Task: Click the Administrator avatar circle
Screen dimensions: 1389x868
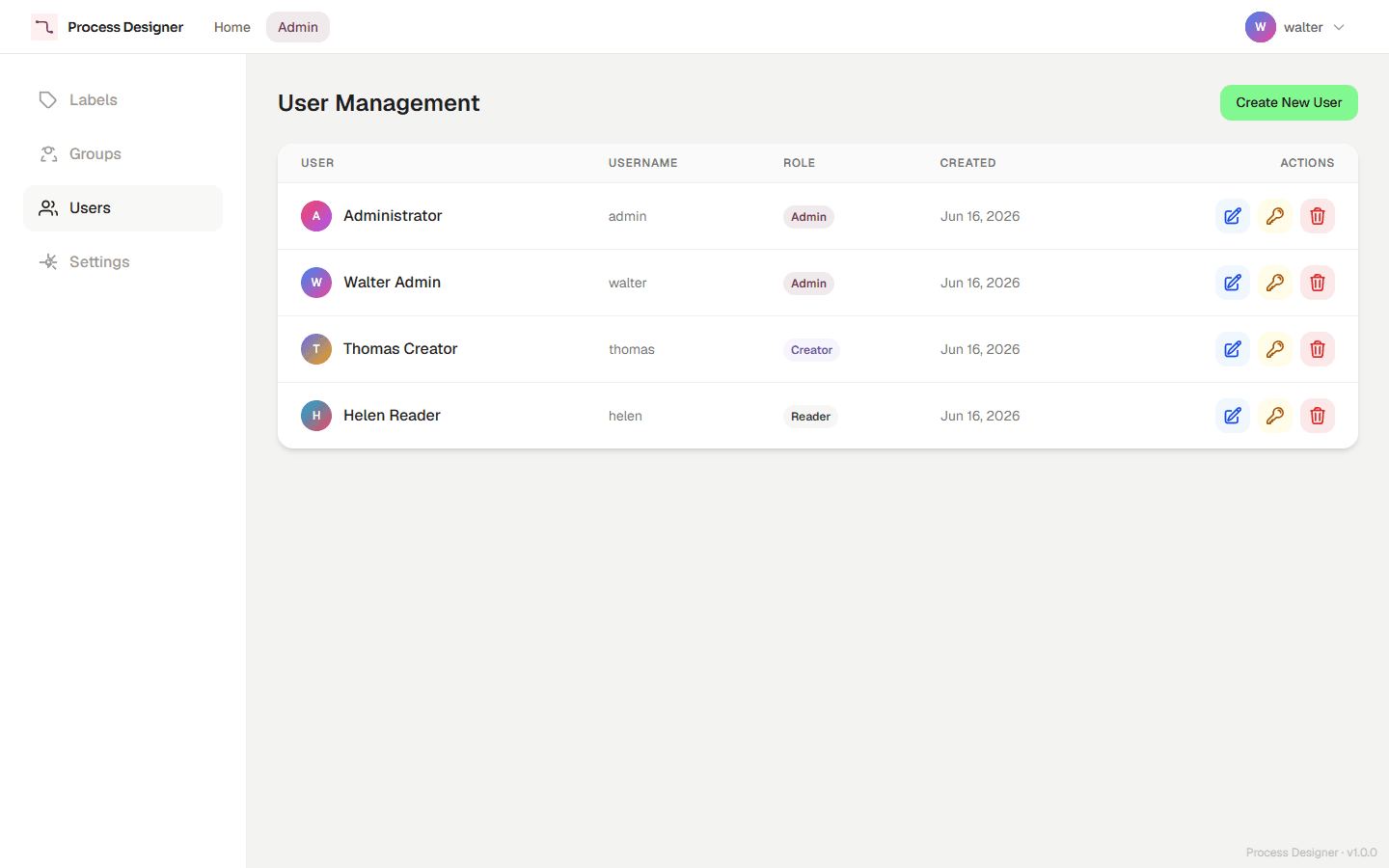Action: tap(316, 216)
